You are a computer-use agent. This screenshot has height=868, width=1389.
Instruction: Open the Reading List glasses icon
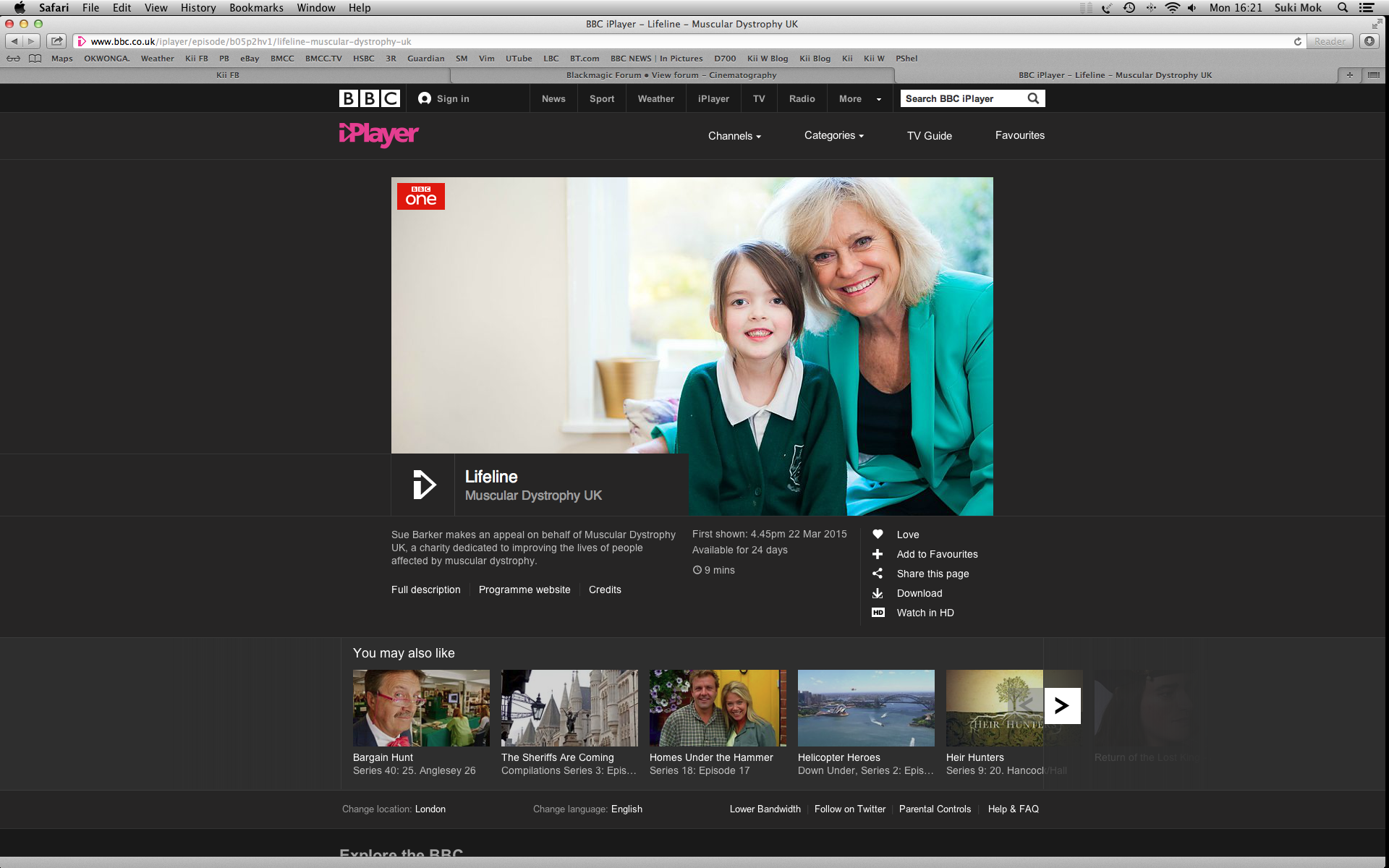(x=13, y=59)
